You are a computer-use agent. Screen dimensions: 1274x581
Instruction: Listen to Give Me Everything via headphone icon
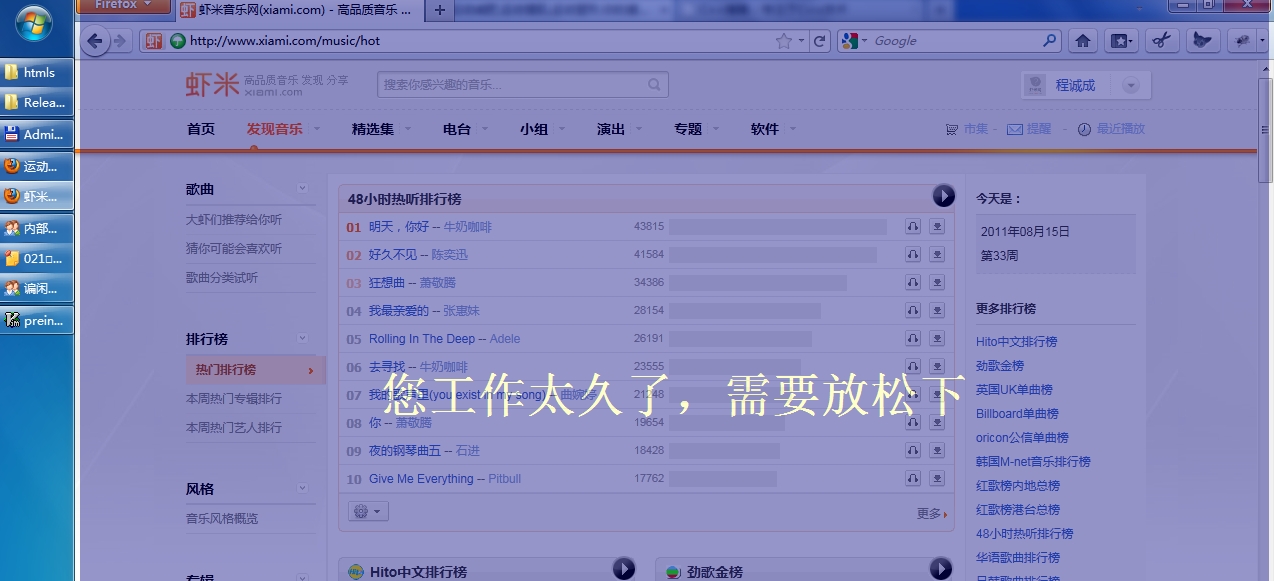click(x=913, y=479)
